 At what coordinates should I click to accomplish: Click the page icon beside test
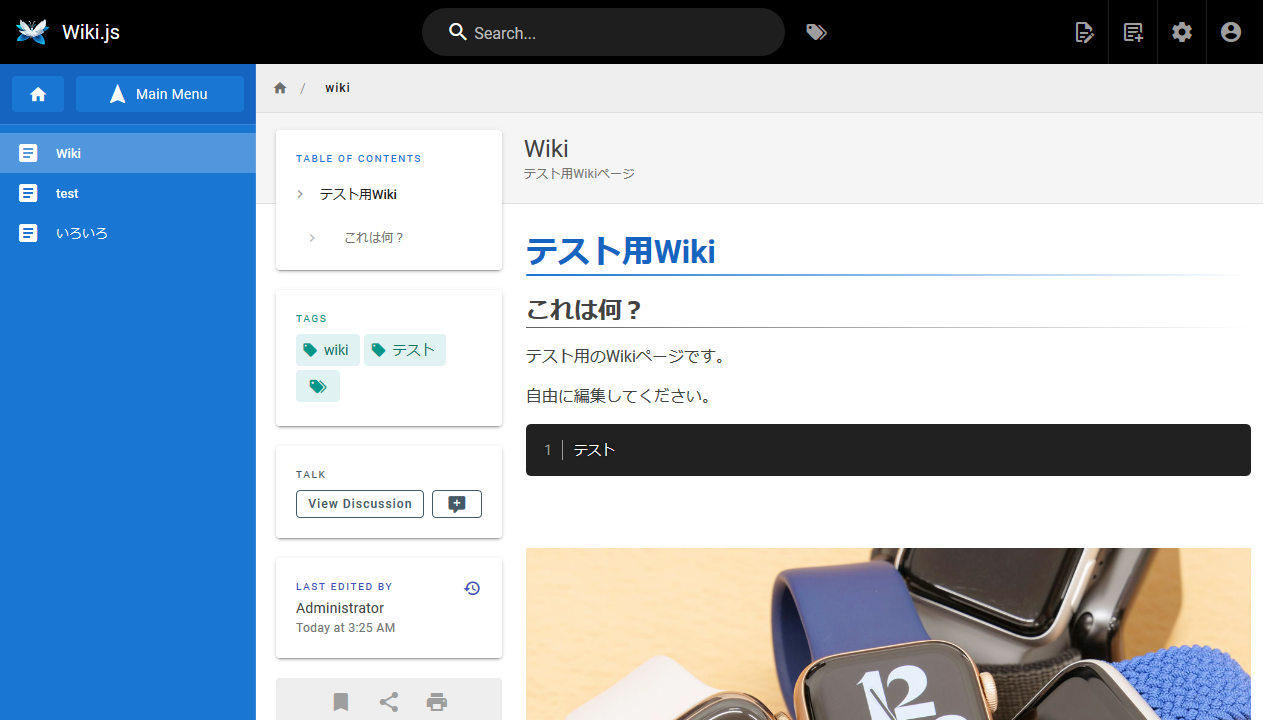click(x=29, y=193)
